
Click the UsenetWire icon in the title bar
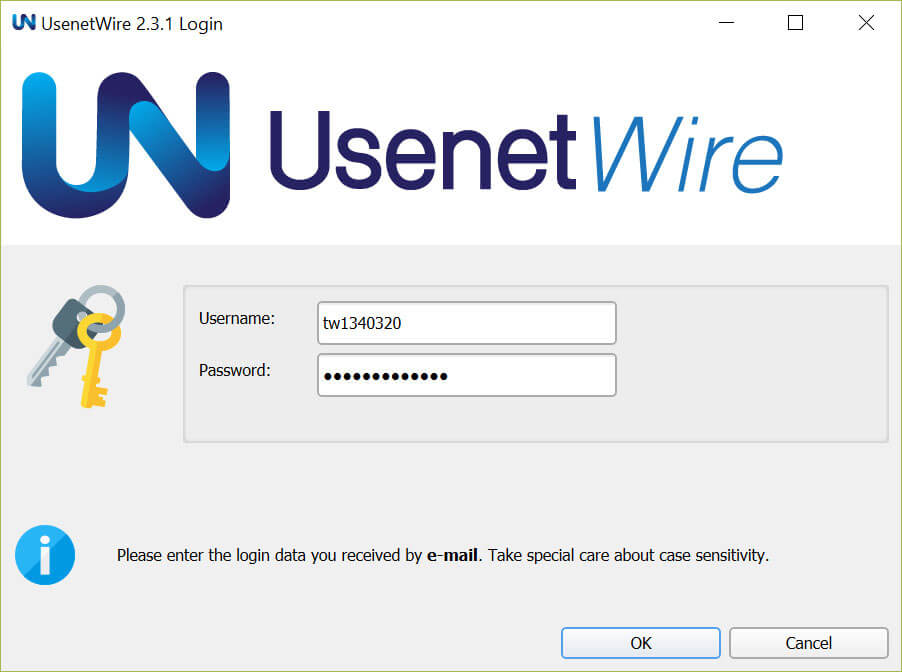pyautogui.click(x=23, y=23)
